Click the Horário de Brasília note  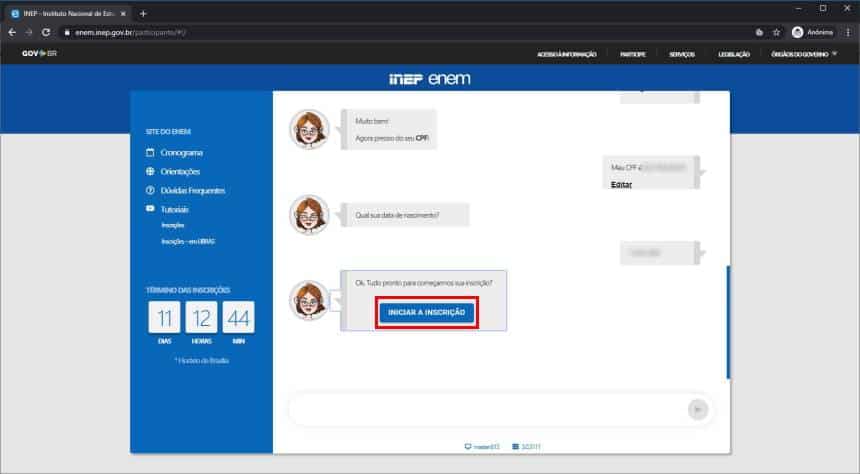202,360
